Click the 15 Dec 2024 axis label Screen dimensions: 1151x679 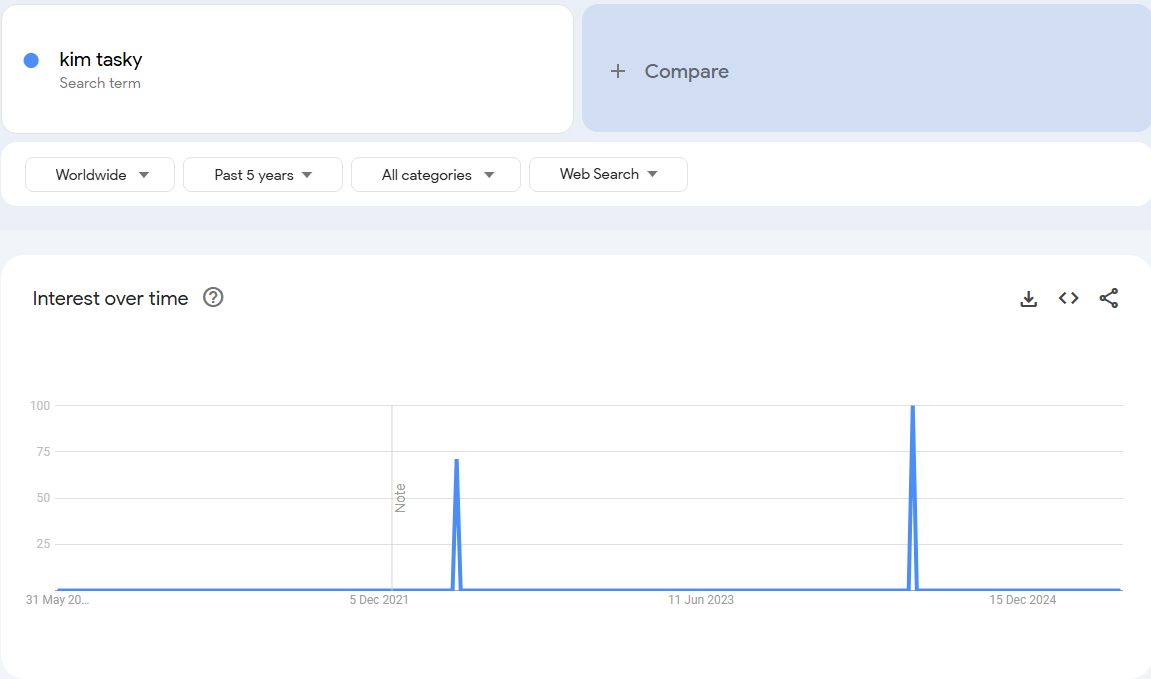pyautogui.click(x=1023, y=600)
